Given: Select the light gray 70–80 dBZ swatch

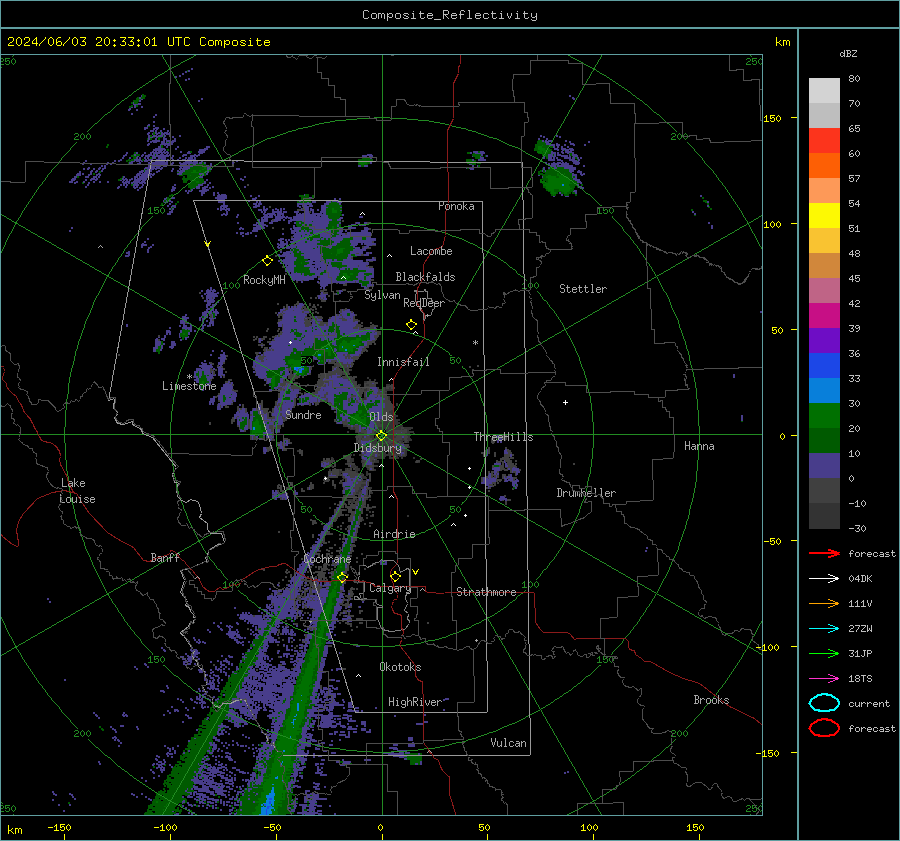Looking at the screenshot, I should tap(824, 91).
